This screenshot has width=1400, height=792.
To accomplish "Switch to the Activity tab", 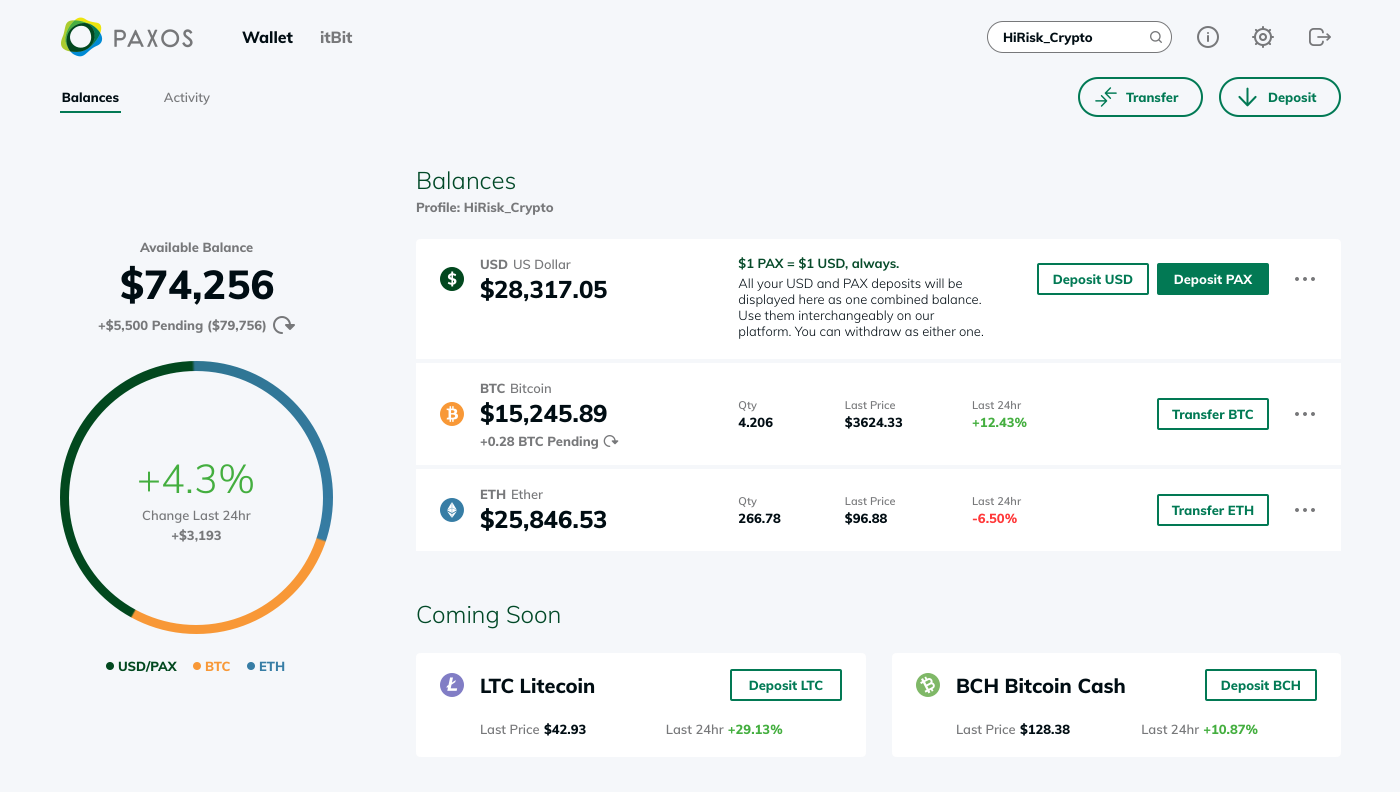I will [x=187, y=97].
